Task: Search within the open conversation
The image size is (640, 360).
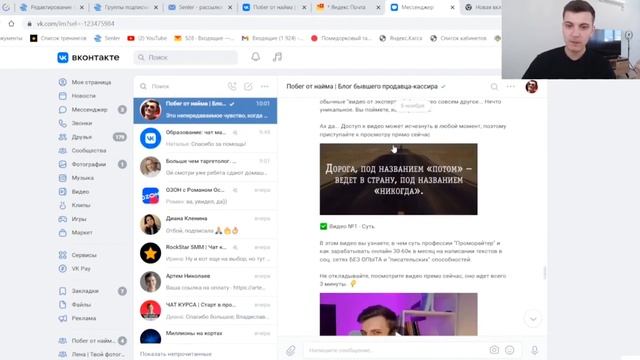Action: 494,87
